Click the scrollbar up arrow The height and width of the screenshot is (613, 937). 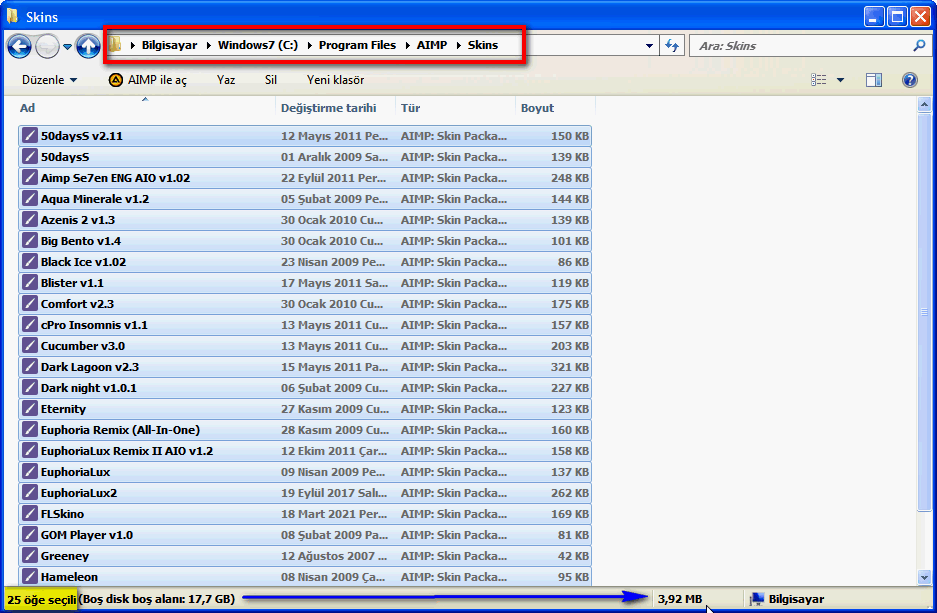(x=924, y=105)
